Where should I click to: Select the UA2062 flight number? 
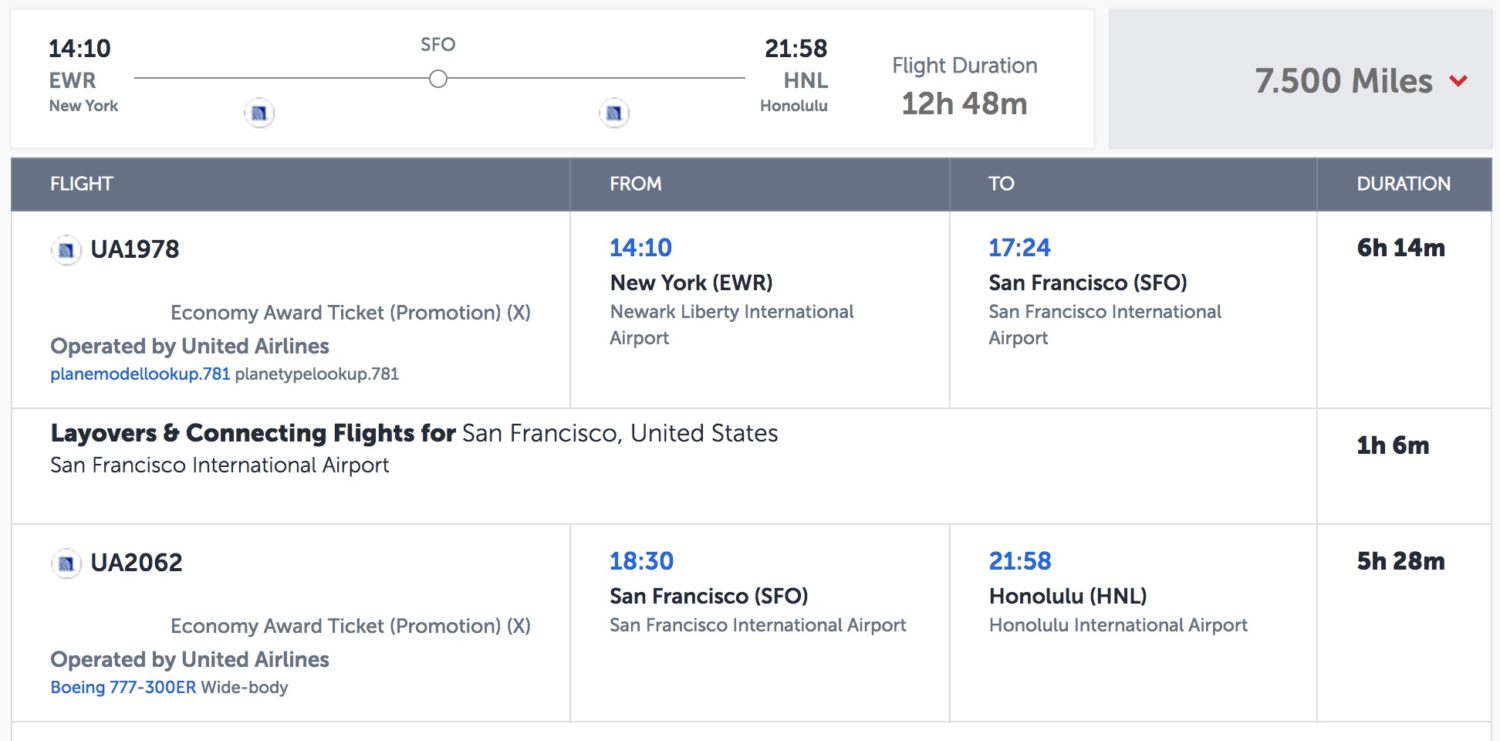pos(137,563)
